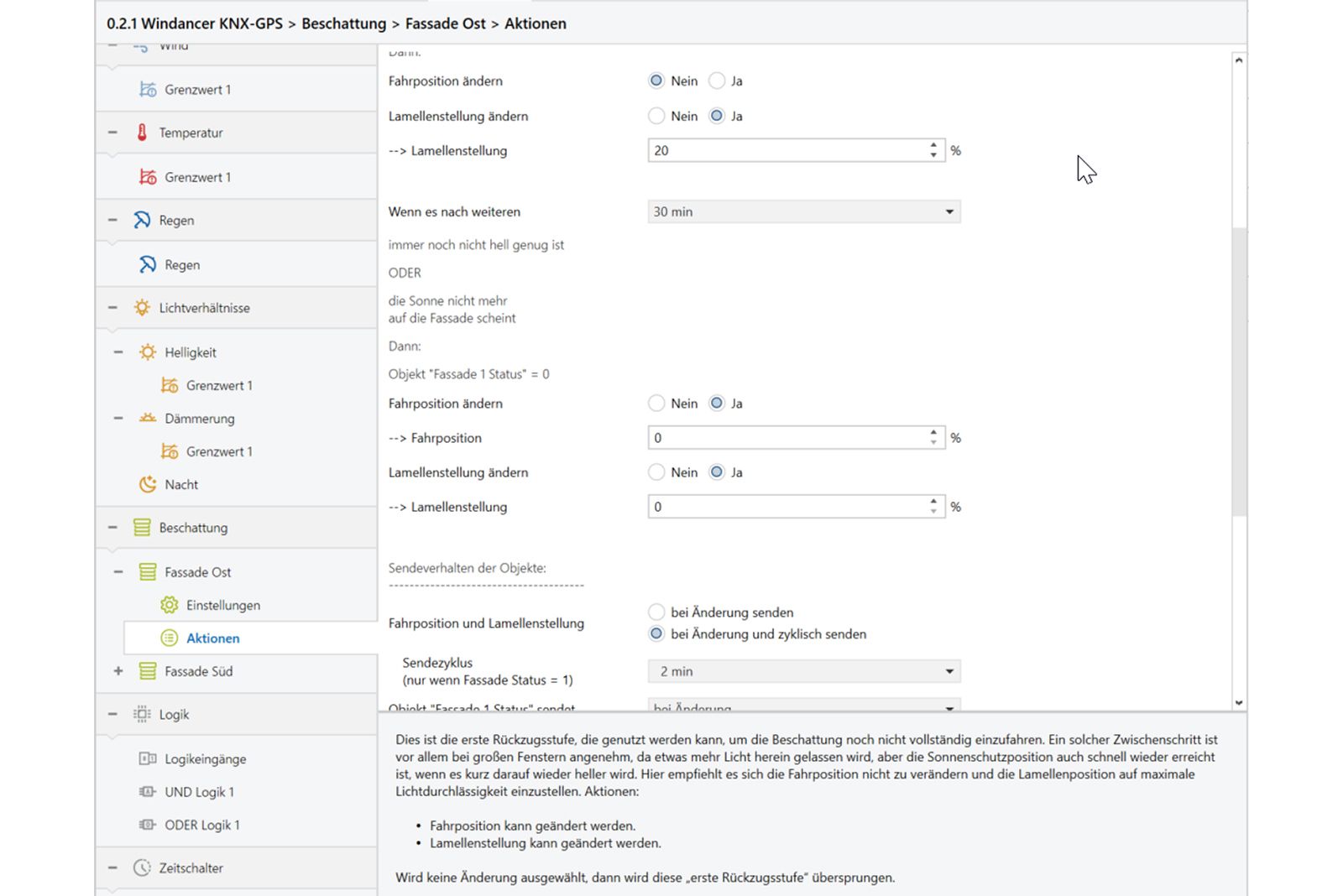Viewport: 1343px width, 896px height.
Task: Click the chip icon beside Logik
Action: coord(142,714)
